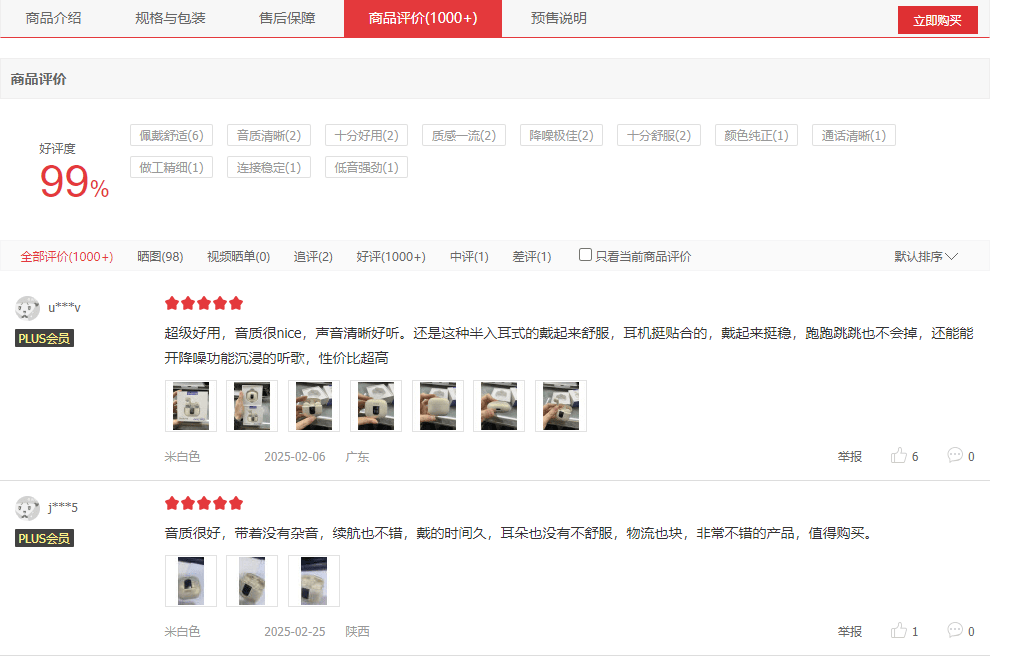This screenshot has width=1018, height=660.
Task: Filter reviews by 佩戴舒适(6) tag
Action: 171,136
